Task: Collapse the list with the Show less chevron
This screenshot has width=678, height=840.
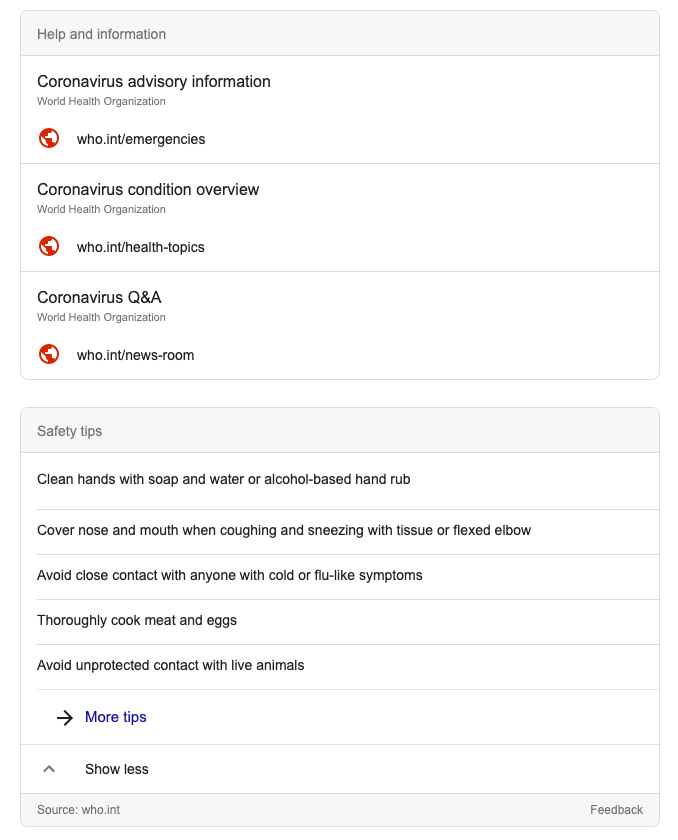Action: [x=49, y=769]
